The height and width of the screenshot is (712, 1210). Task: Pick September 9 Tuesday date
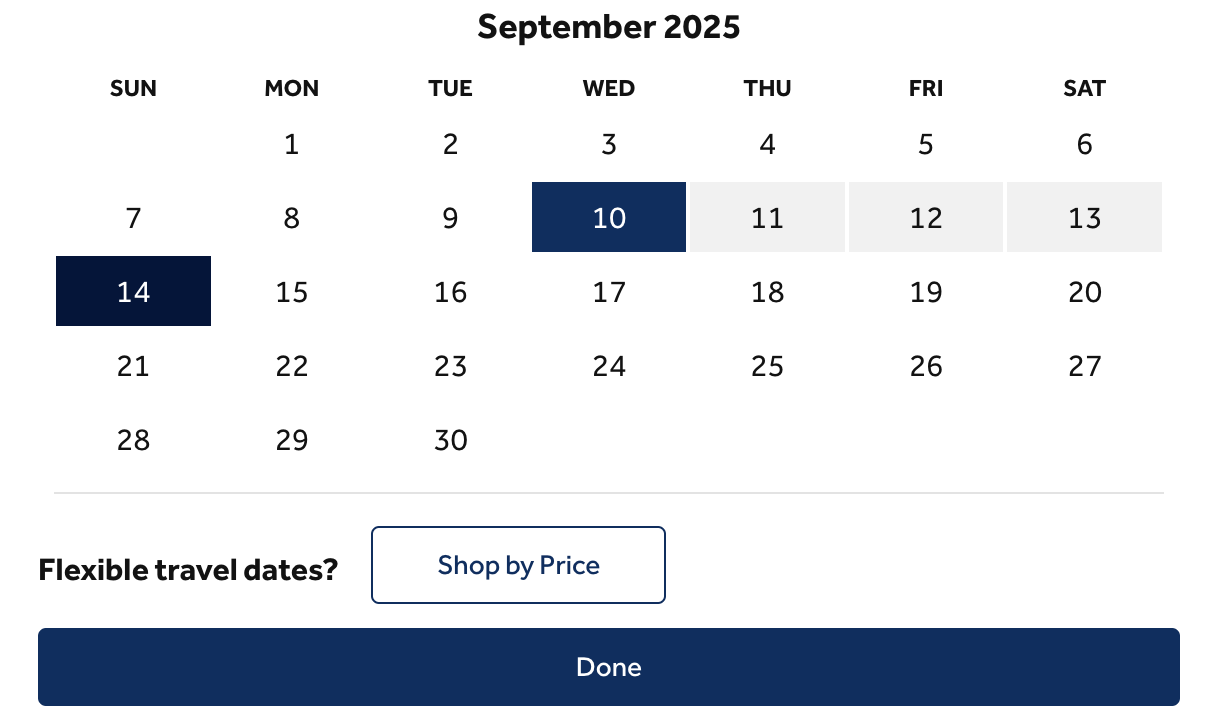(x=450, y=217)
